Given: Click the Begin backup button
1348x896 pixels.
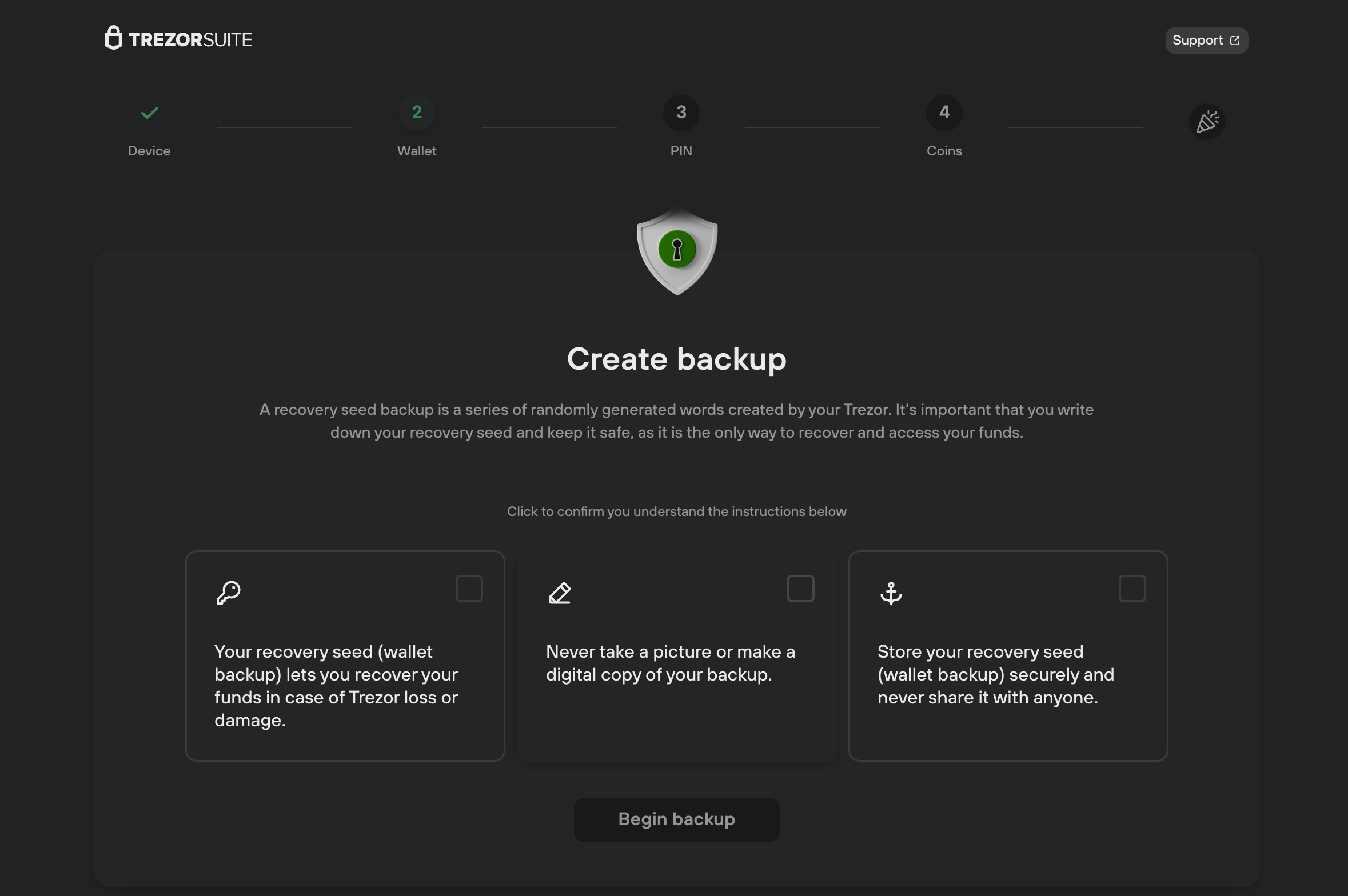Looking at the screenshot, I should click(676, 819).
